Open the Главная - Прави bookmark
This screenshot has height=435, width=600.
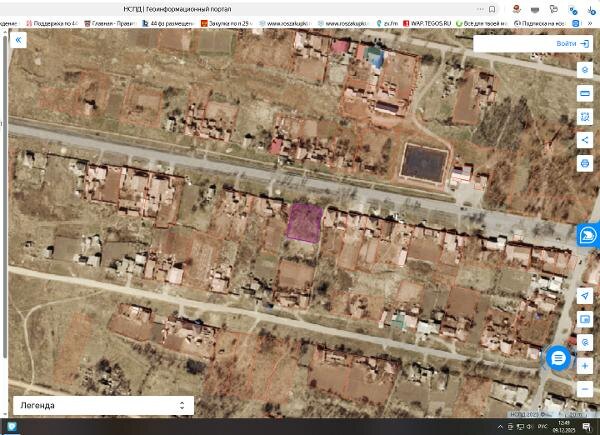coord(110,23)
